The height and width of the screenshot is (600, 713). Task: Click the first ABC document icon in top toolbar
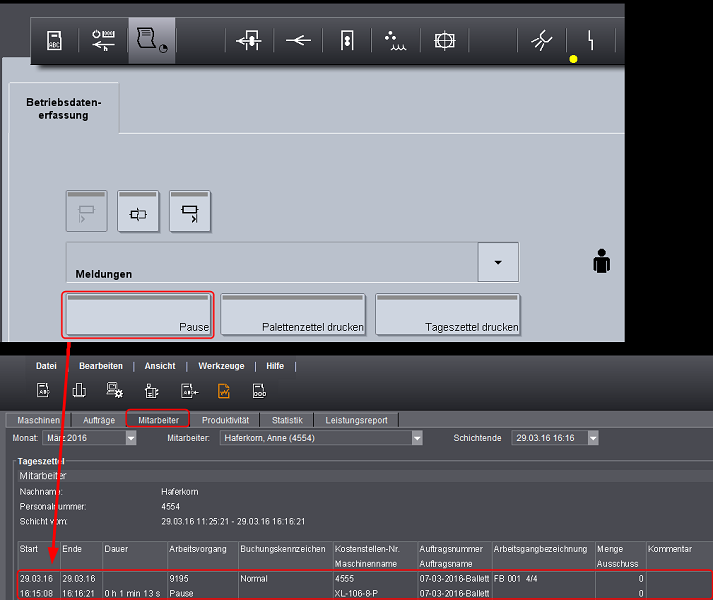55,41
